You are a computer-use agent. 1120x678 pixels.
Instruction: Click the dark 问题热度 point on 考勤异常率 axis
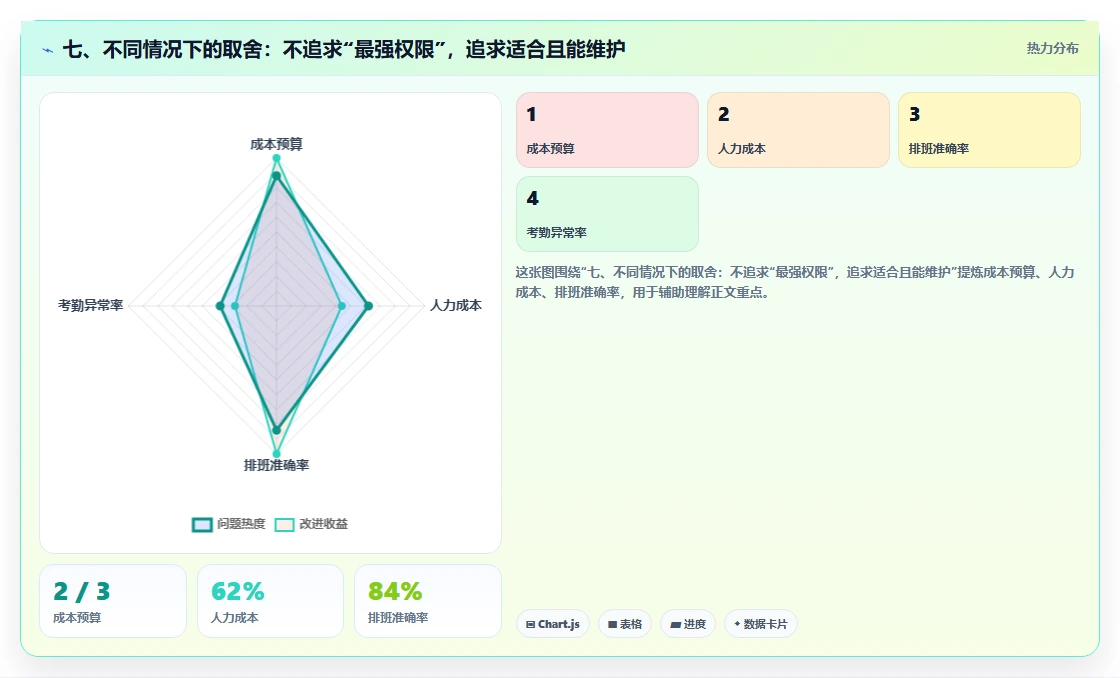pyautogui.click(x=220, y=306)
